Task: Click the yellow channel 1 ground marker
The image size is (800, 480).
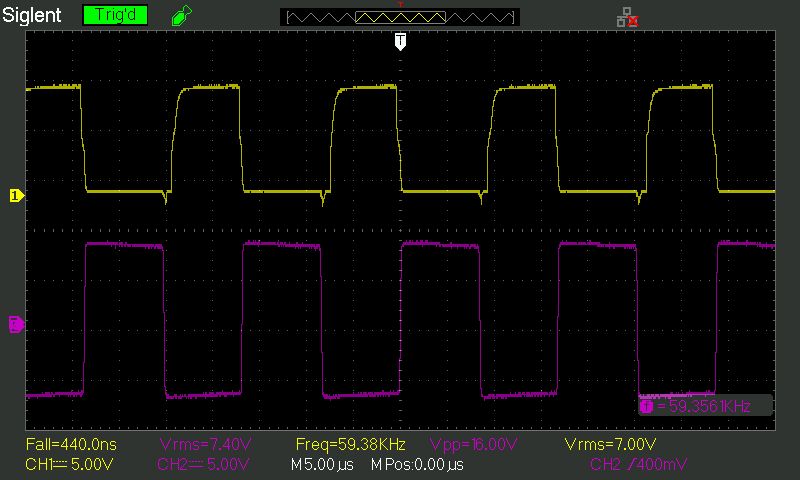Action: click(16, 195)
